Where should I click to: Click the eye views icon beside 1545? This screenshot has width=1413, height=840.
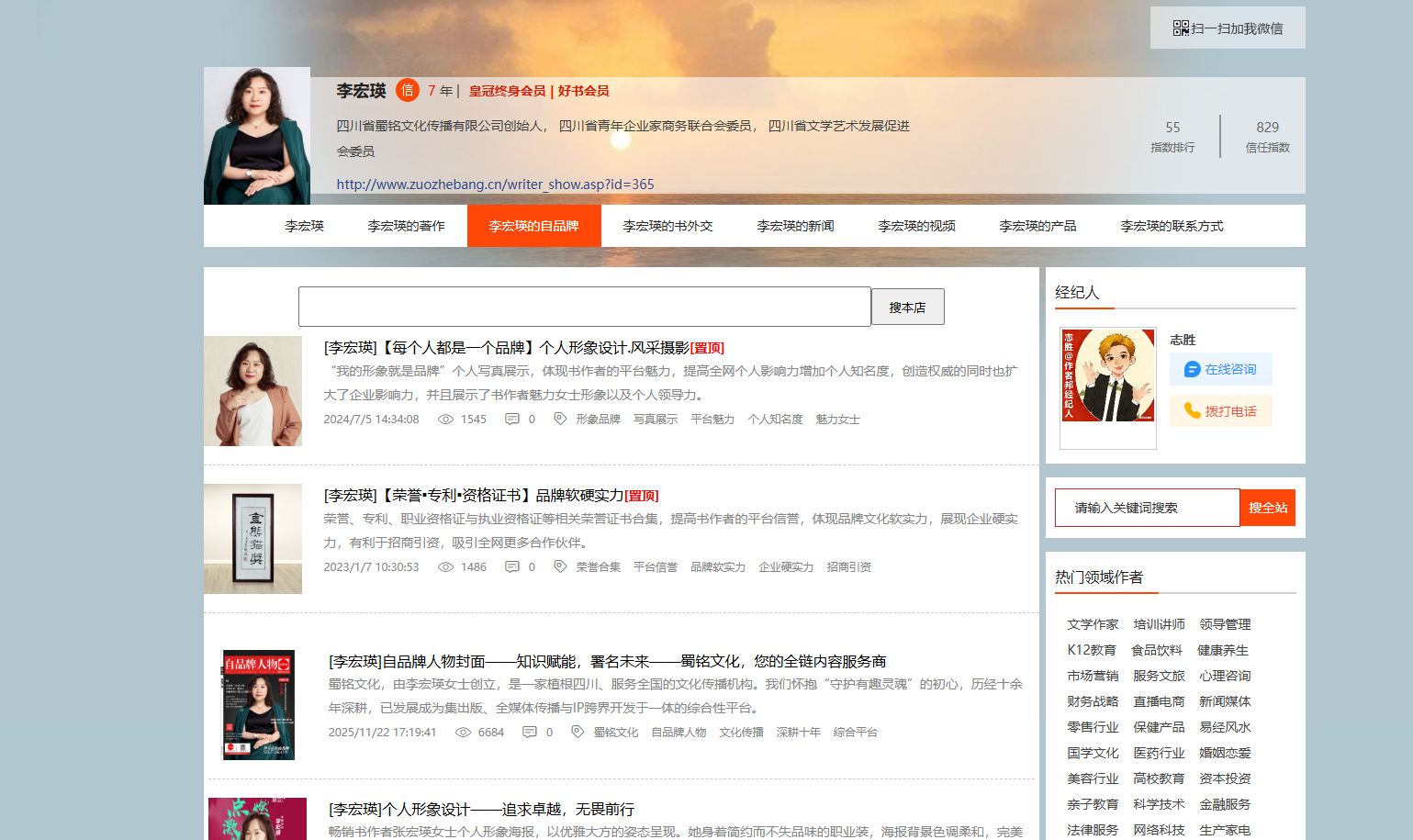(446, 420)
